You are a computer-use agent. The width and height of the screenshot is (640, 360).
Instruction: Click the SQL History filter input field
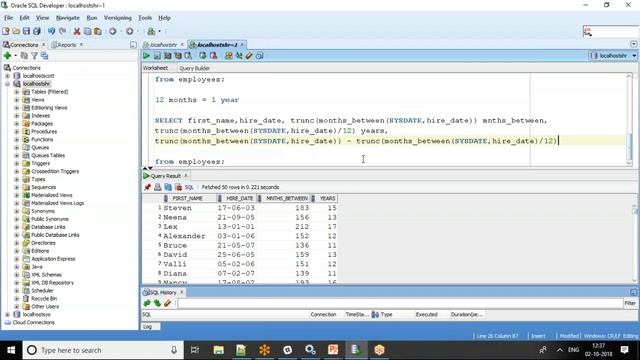coord(400,303)
